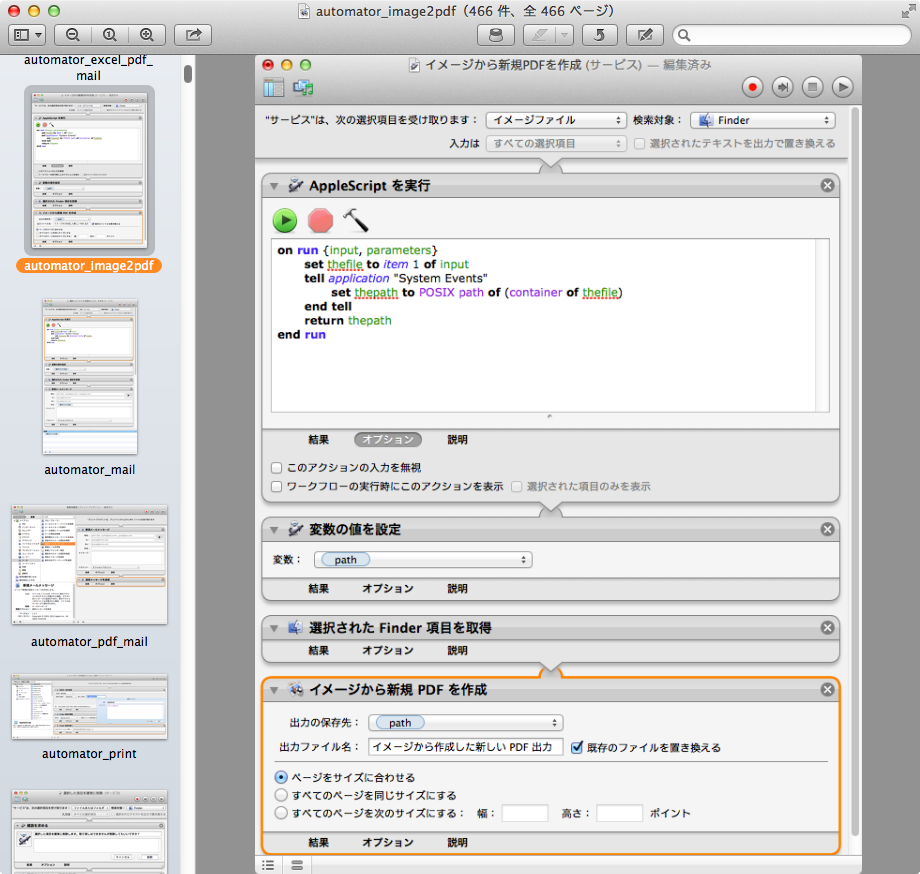920x874 pixels.
Task: Click the Share icon in Preview toolbar
Action: coord(193,35)
